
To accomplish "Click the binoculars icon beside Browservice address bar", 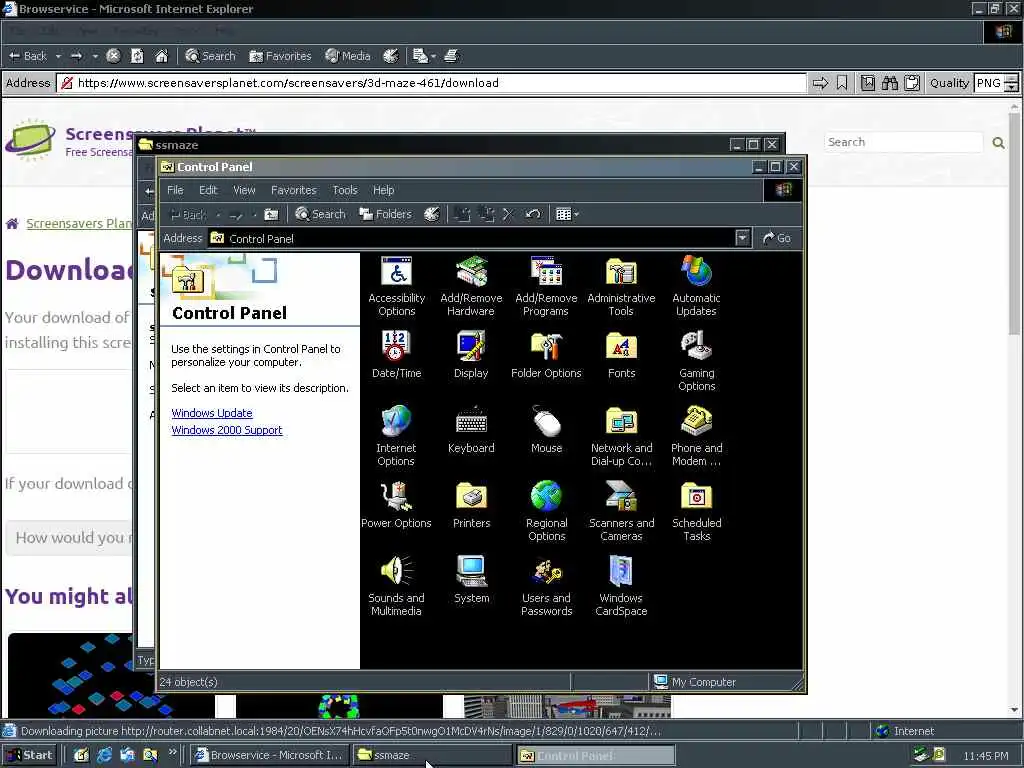I will (x=889, y=83).
